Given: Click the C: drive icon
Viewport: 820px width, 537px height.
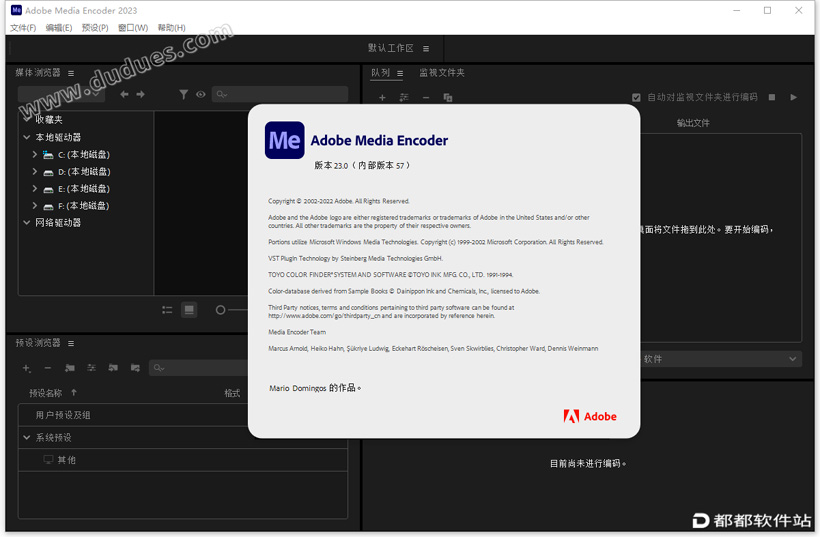Looking at the screenshot, I should coord(48,155).
